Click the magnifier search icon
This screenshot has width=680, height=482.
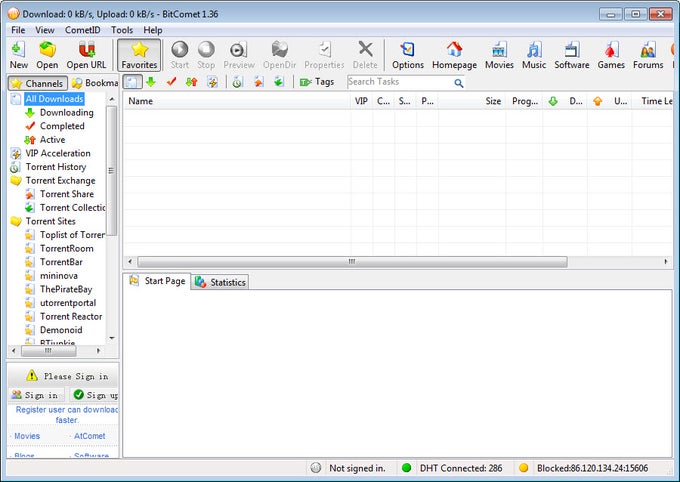coord(459,82)
